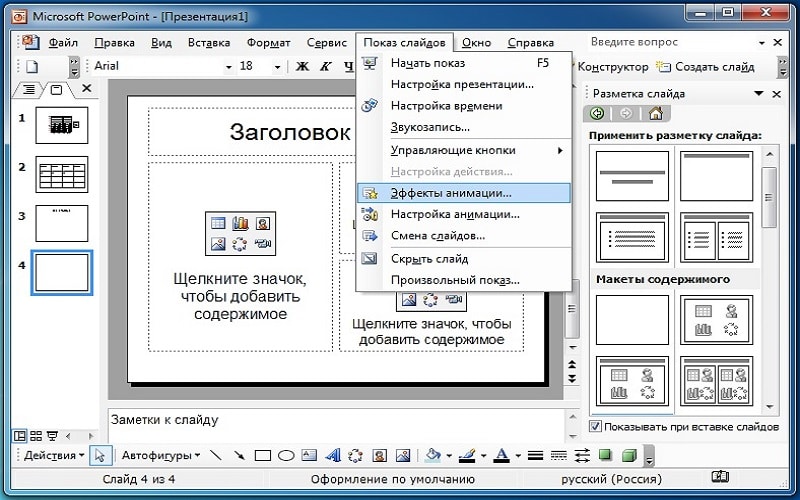Open the Автофигуры dropdown menu
The height and width of the screenshot is (500, 800).
pos(161,455)
